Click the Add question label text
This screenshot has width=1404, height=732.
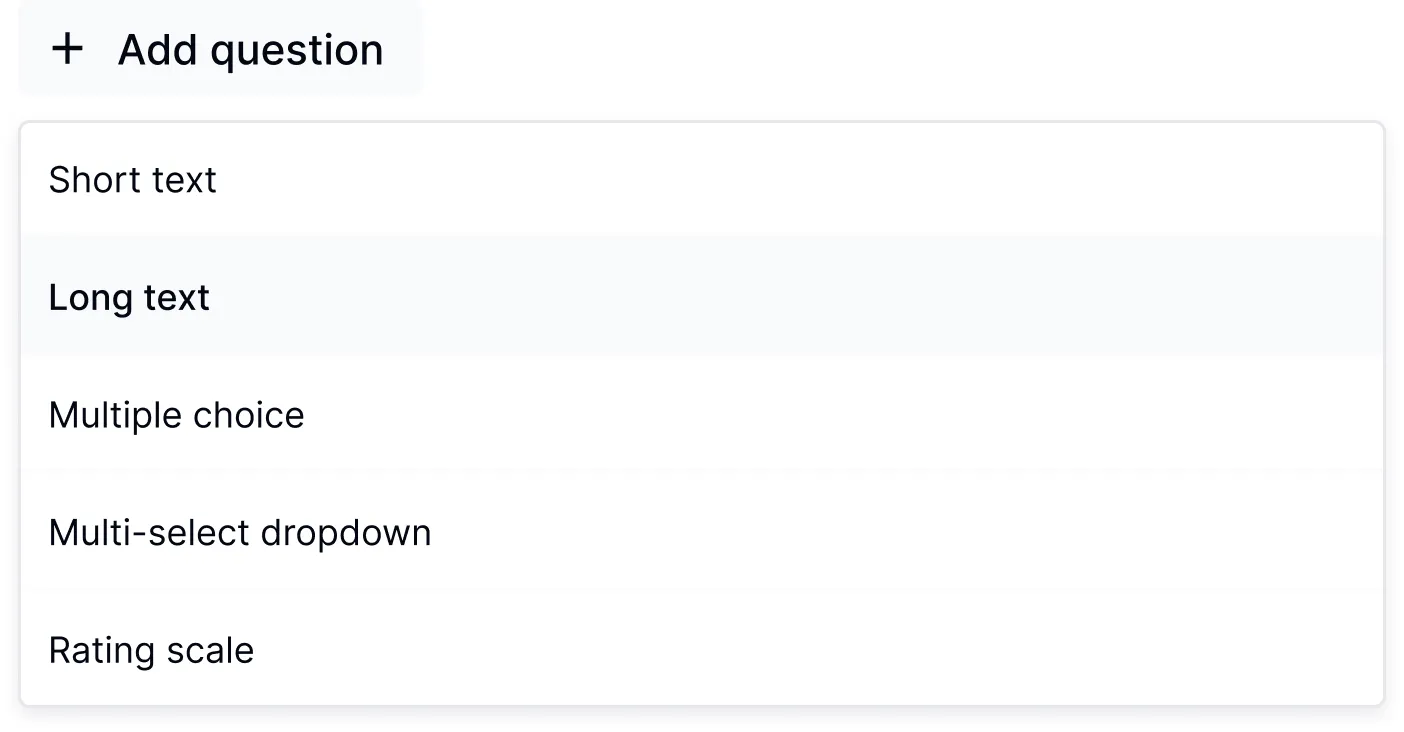point(250,50)
